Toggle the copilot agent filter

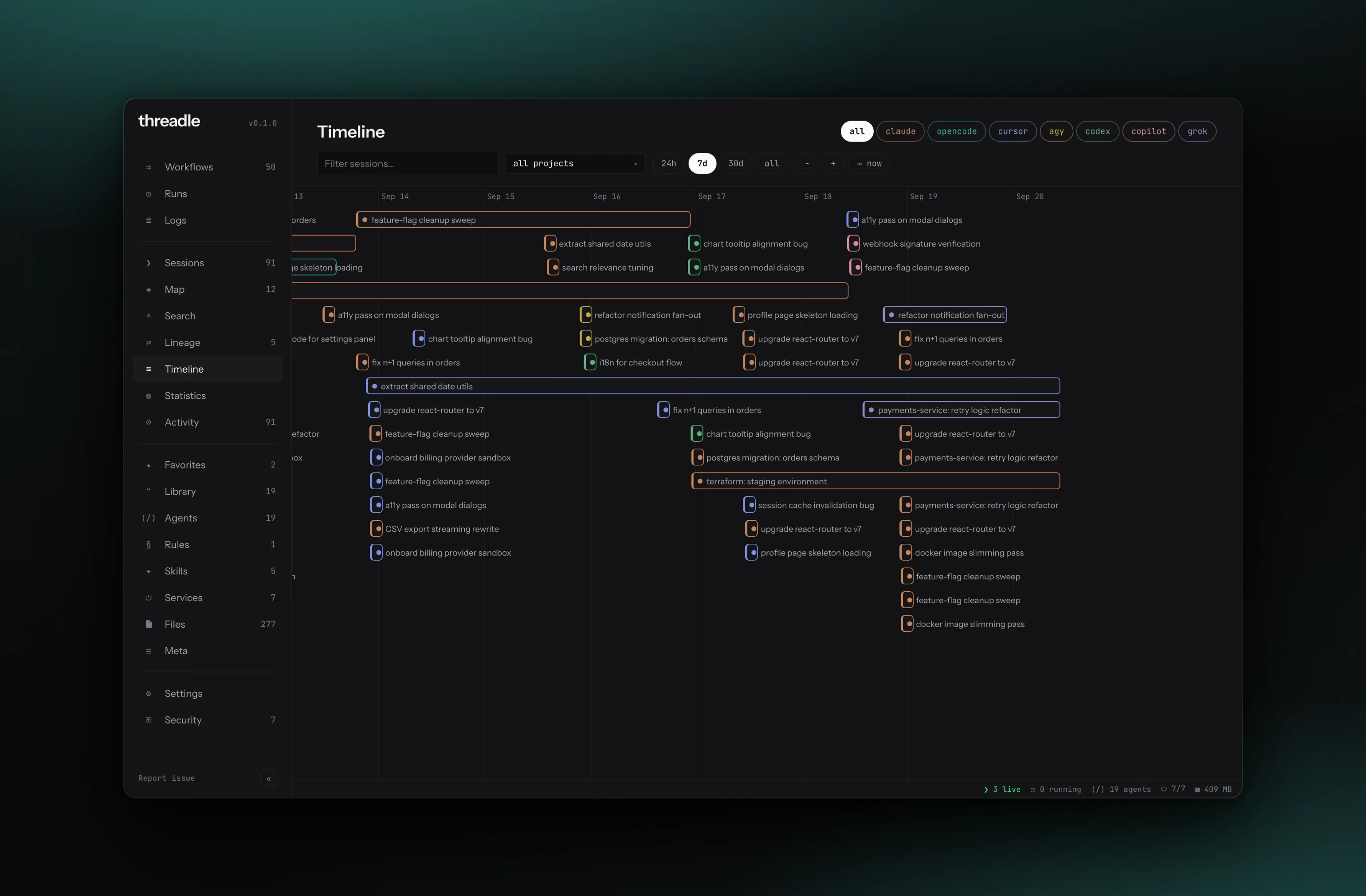click(x=1149, y=131)
